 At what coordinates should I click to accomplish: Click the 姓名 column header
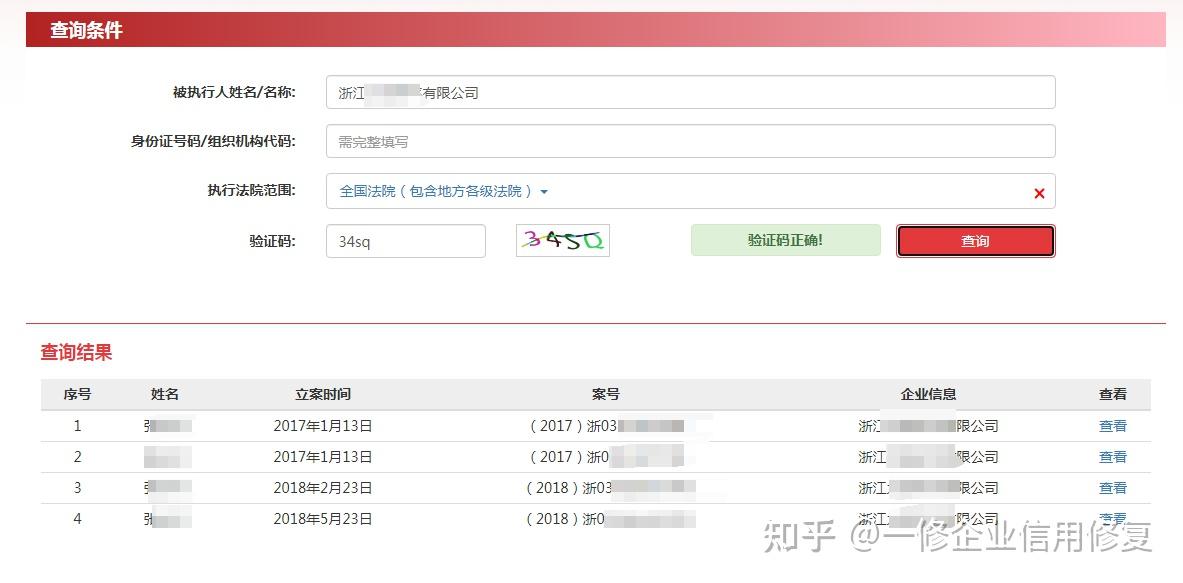(165, 394)
